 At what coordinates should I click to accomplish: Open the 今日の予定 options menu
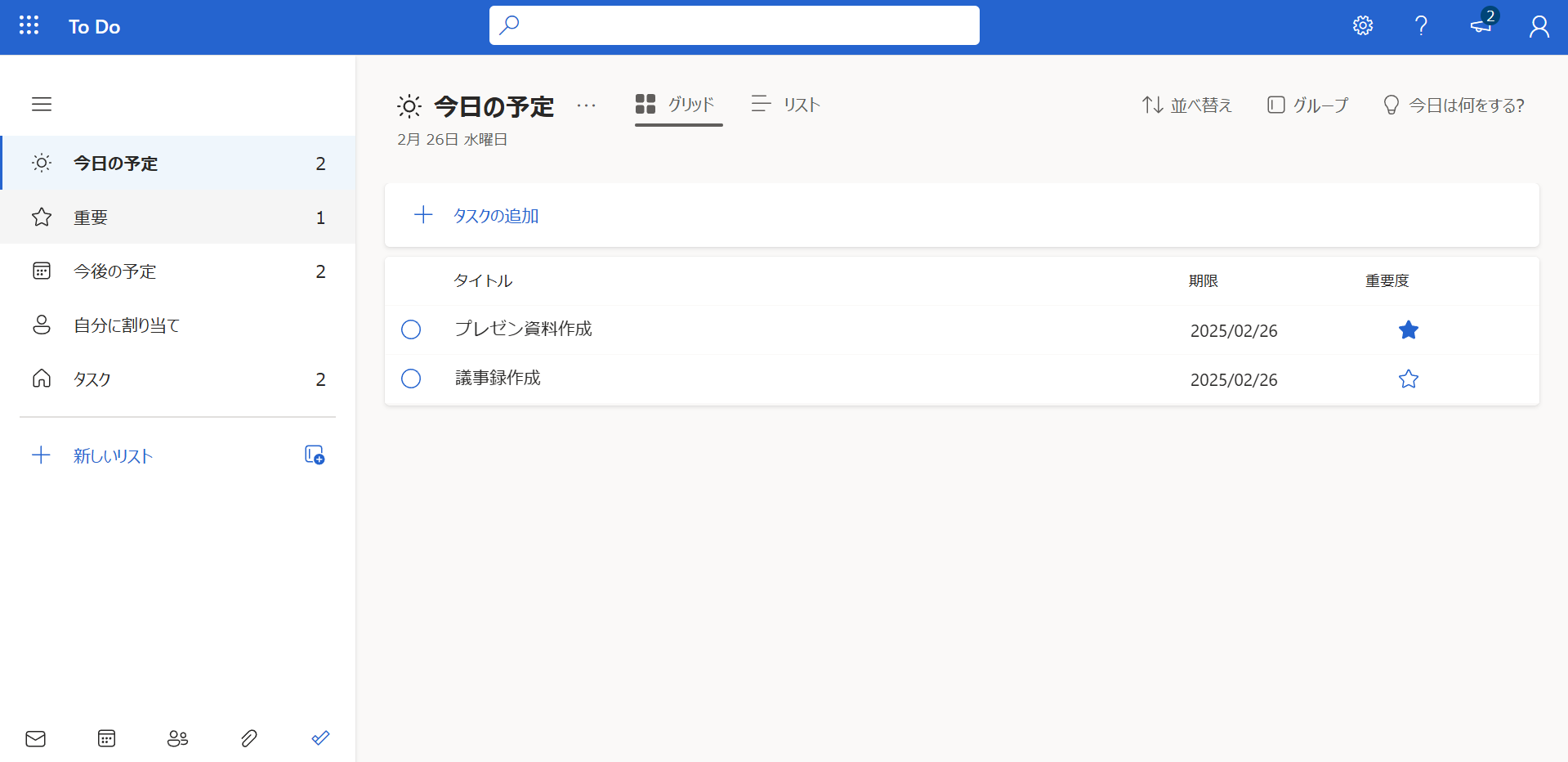586,106
